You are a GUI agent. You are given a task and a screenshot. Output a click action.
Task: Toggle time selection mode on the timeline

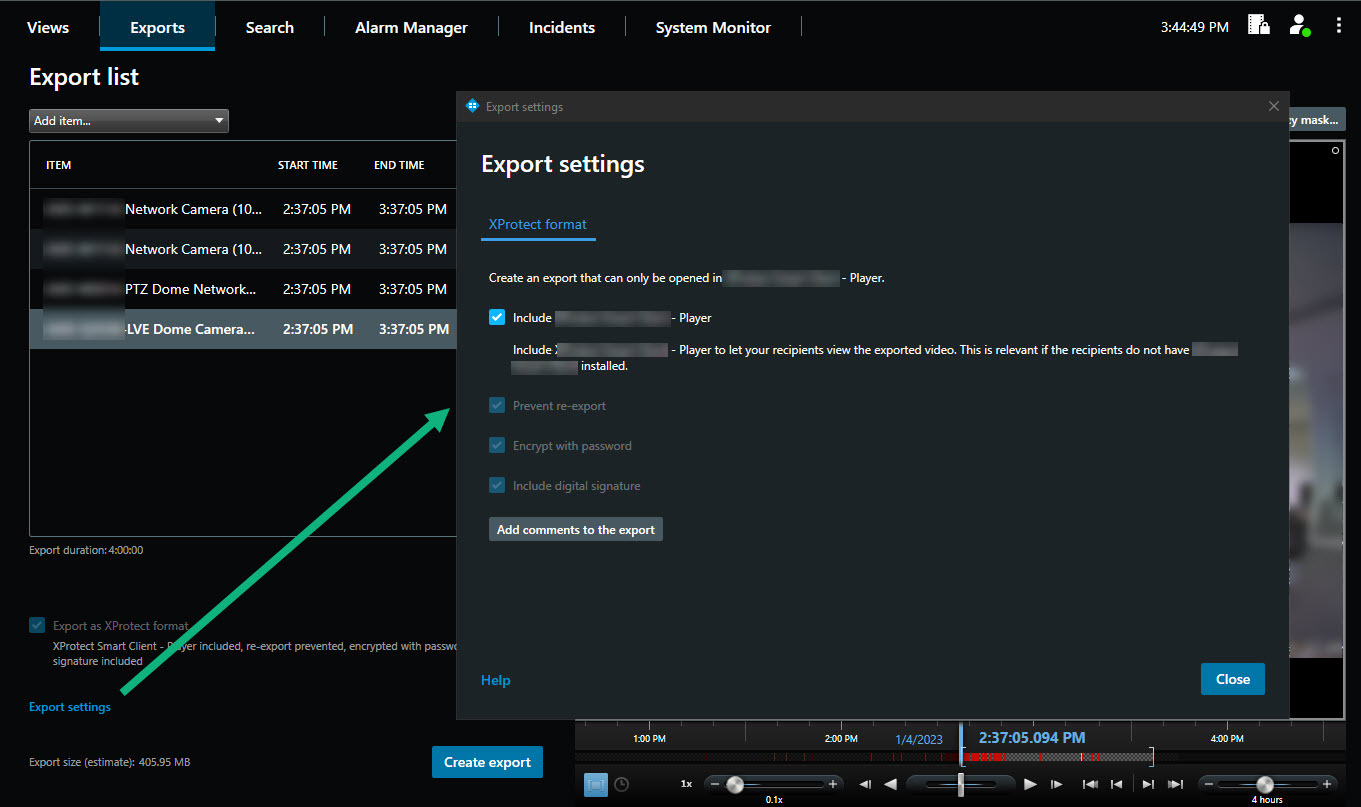[595, 784]
